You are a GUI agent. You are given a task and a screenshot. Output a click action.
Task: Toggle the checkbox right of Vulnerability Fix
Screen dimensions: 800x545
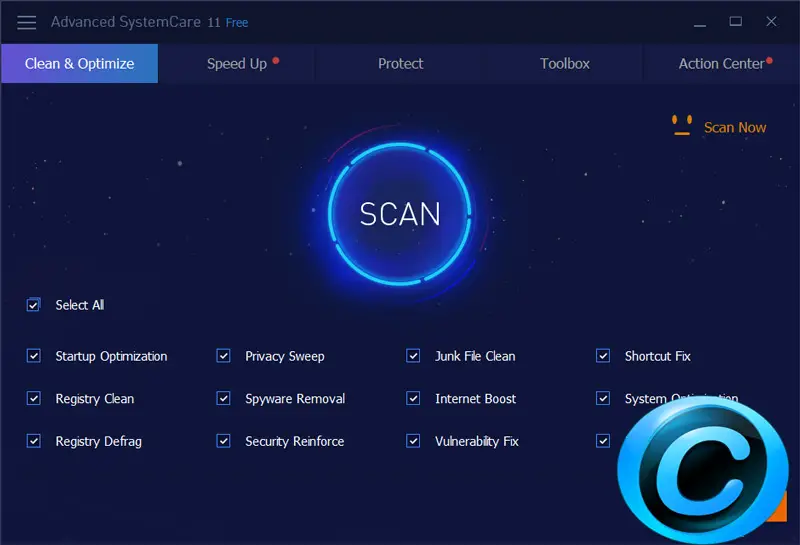coord(603,441)
